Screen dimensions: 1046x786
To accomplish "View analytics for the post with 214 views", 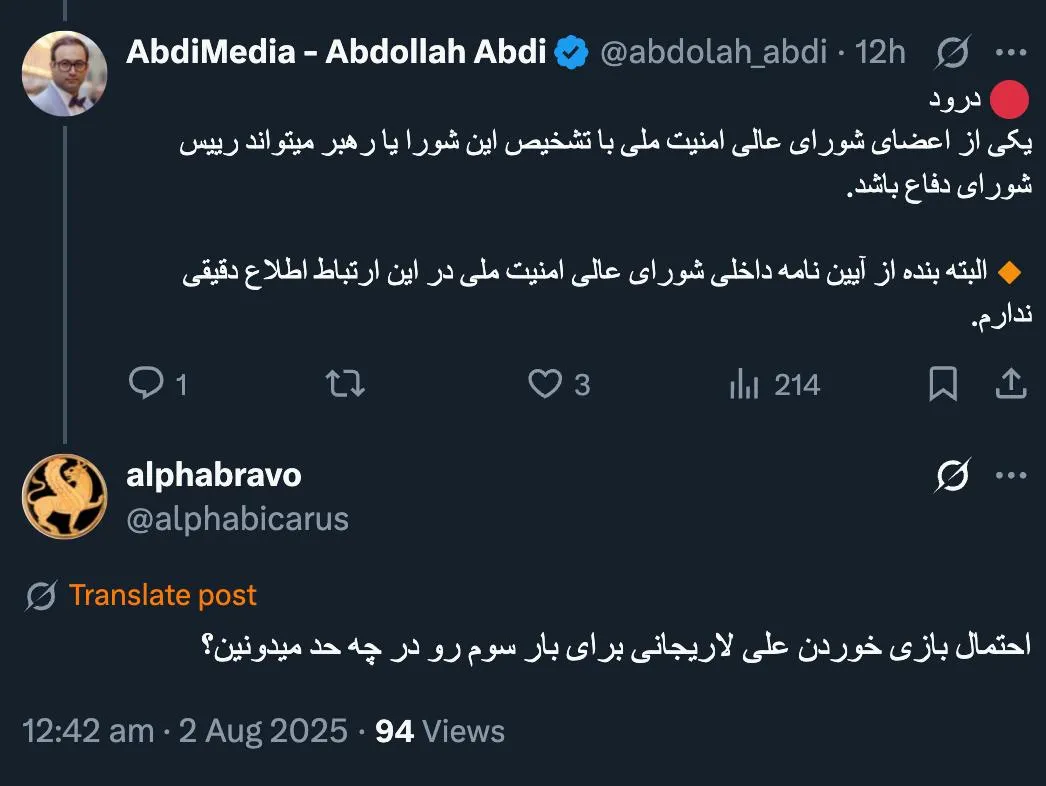I will click(744, 384).
